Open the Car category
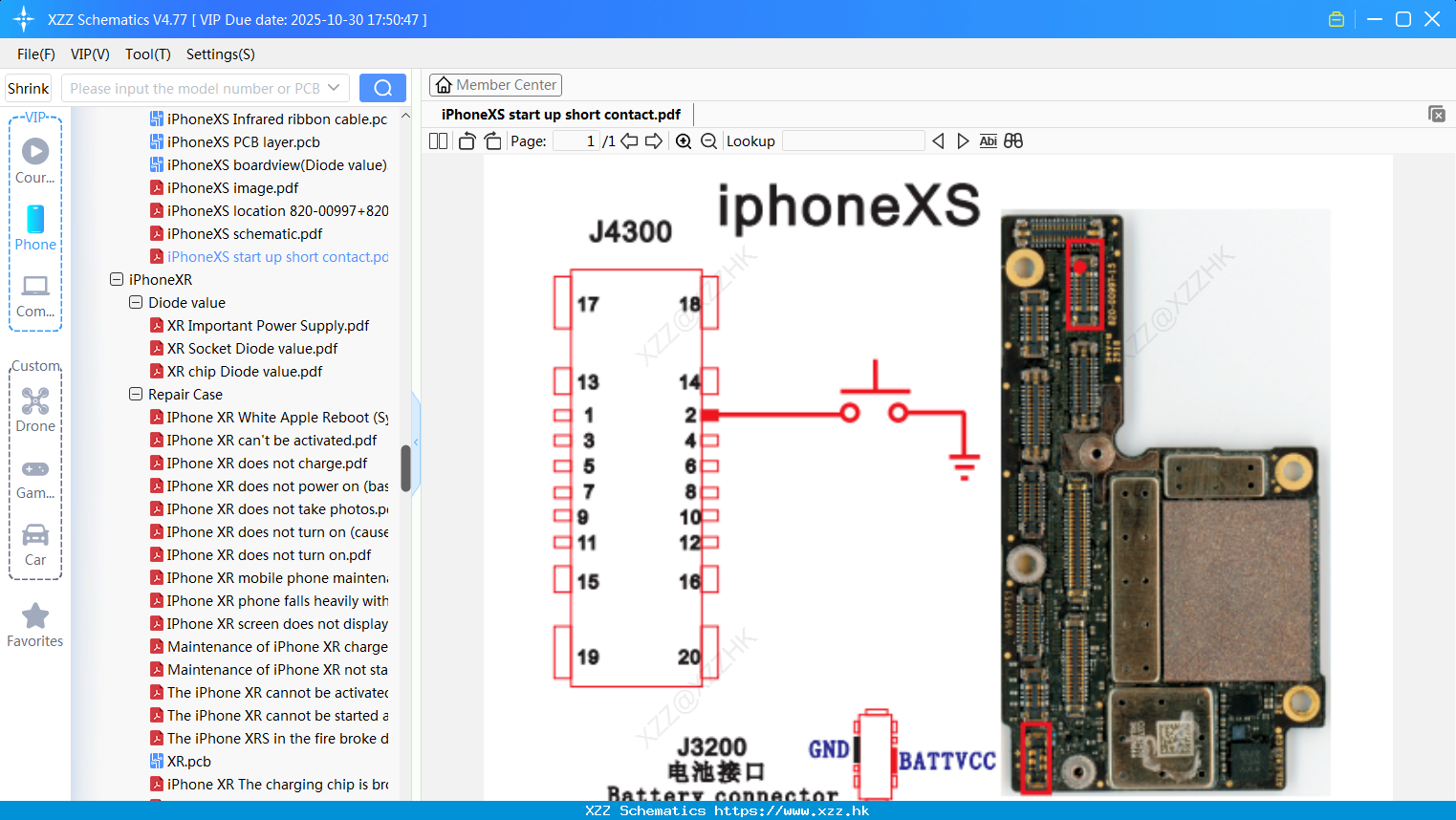Viewport: 1456px width, 820px height. 35,545
